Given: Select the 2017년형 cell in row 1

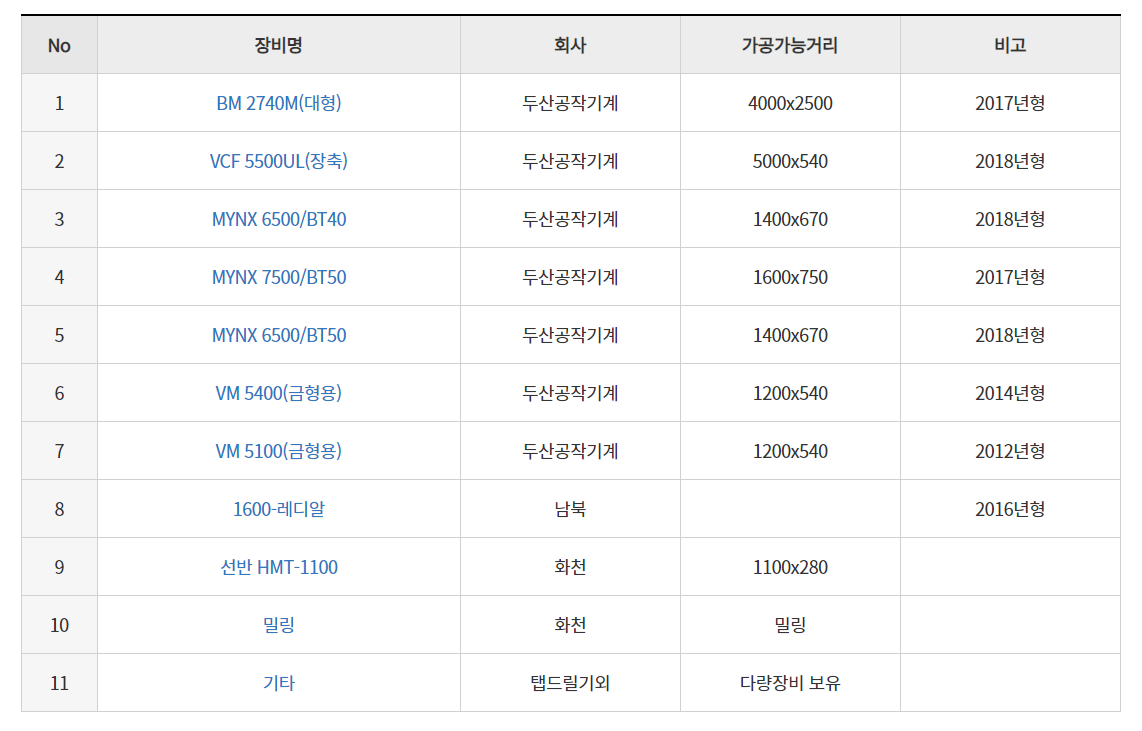Looking at the screenshot, I should (x=1010, y=103).
